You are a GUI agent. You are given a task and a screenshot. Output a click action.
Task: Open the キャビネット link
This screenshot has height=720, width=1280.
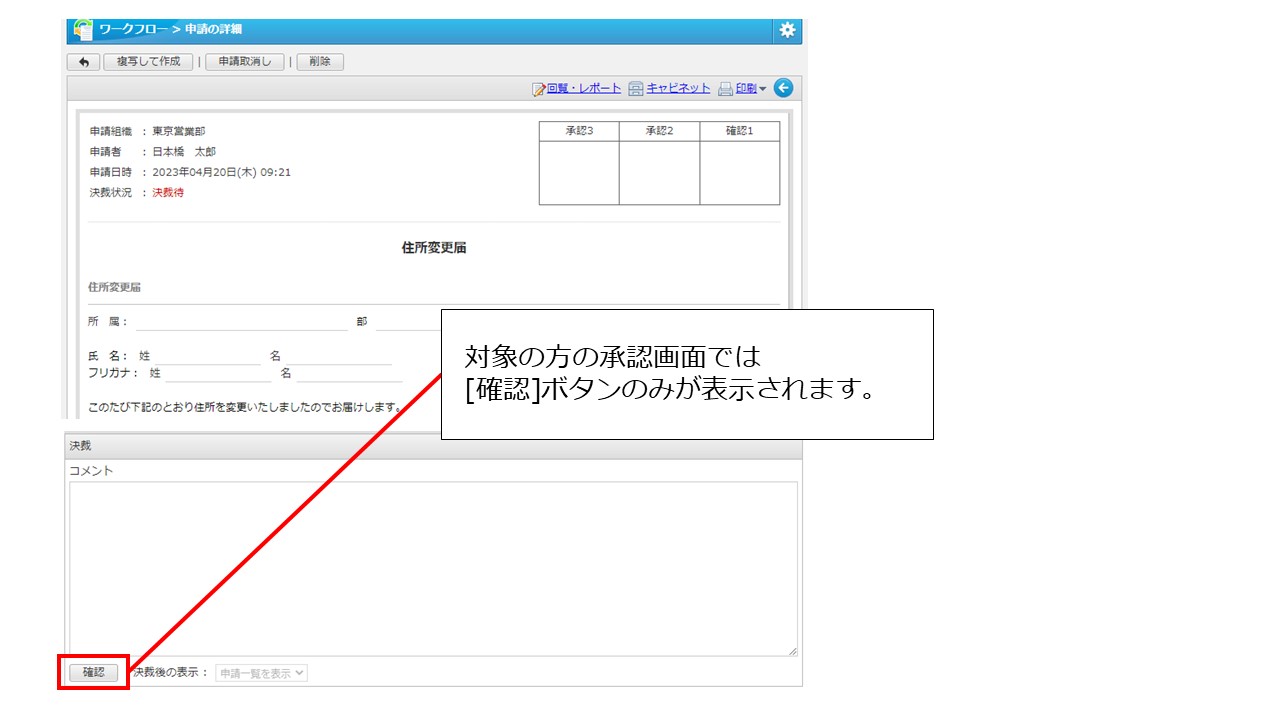678,89
